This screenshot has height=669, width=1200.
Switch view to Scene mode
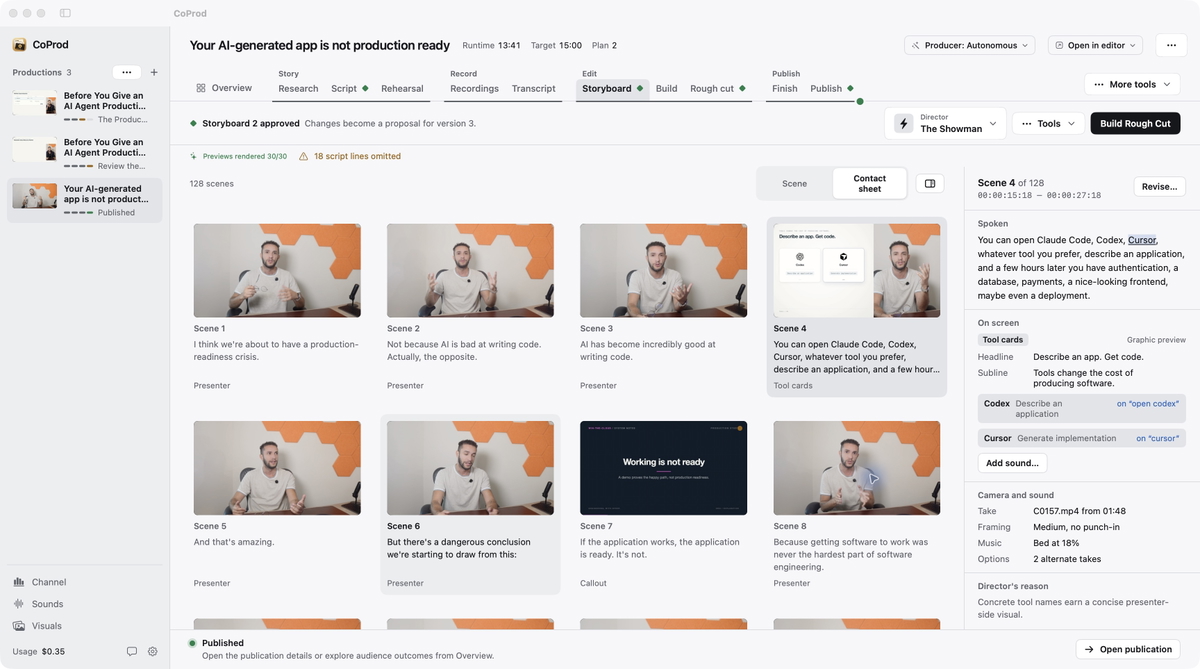(794, 184)
